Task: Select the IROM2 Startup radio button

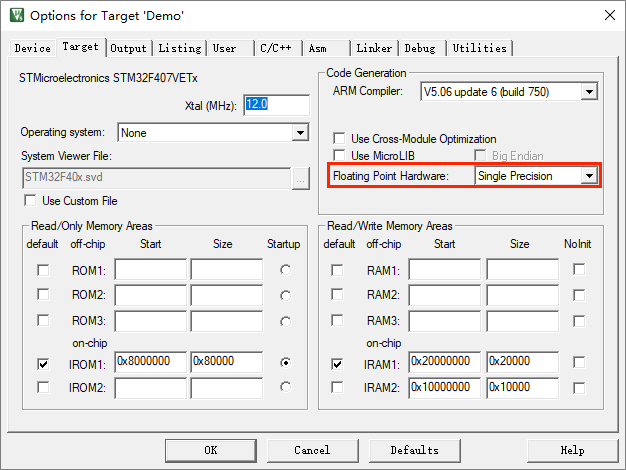Action: pyautogui.click(x=287, y=387)
